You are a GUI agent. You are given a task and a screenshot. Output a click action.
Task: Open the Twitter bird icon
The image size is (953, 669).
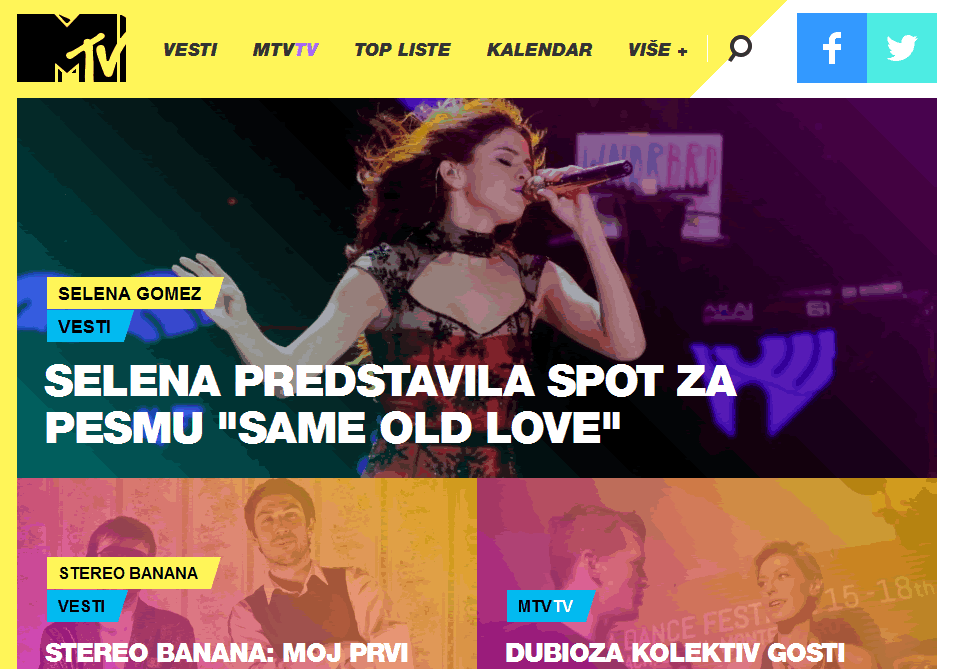(x=901, y=48)
